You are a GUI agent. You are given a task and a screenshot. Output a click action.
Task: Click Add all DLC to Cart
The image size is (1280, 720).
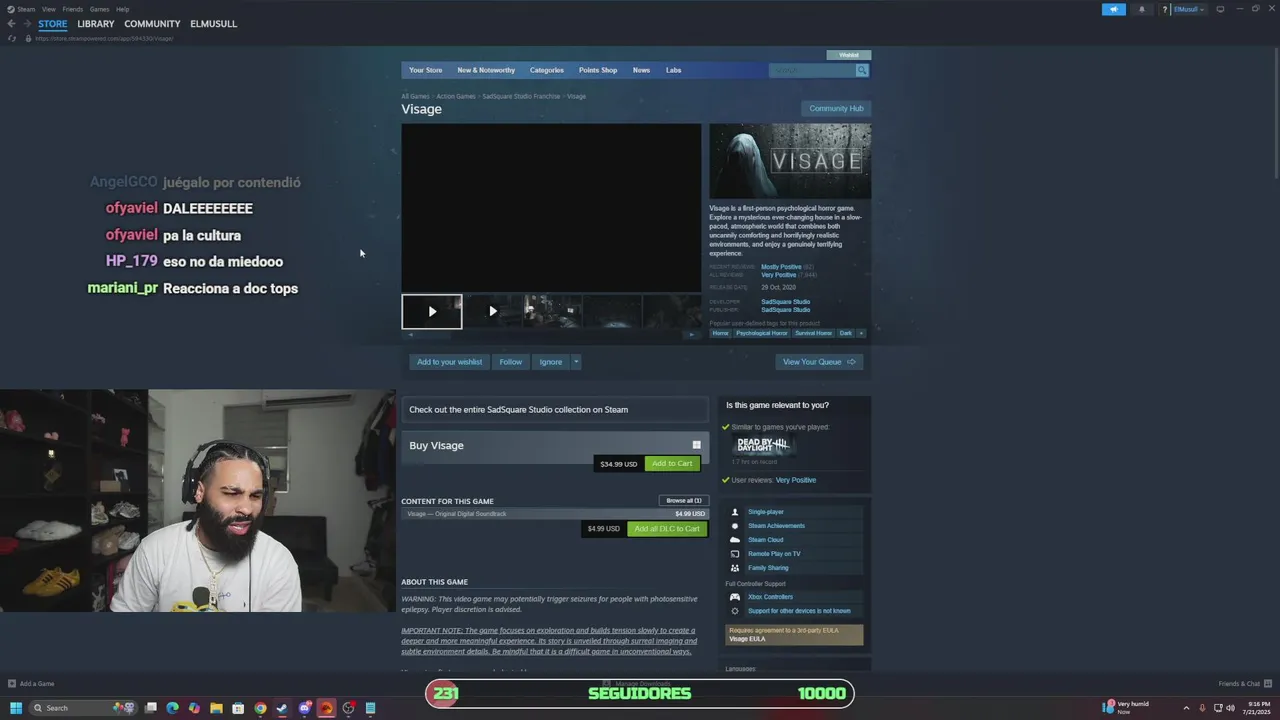tap(667, 529)
